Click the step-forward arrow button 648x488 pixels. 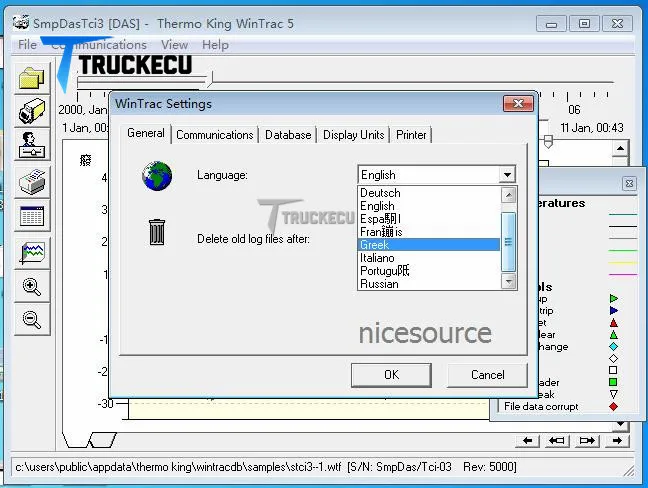(587, 440)
